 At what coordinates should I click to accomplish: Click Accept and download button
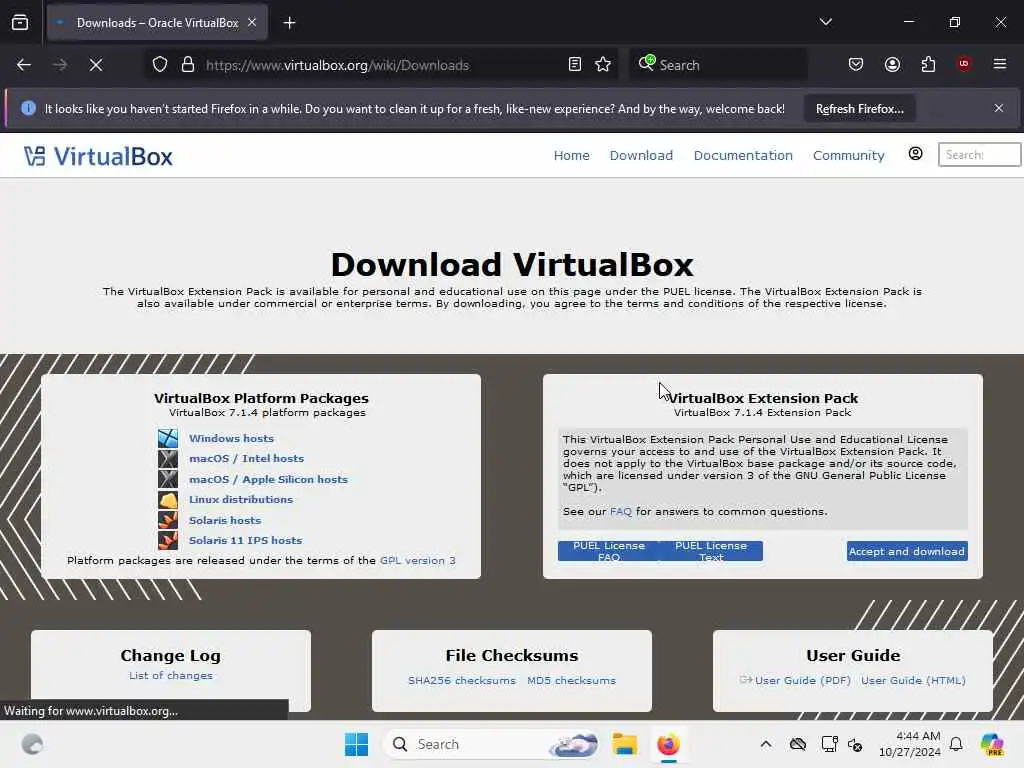tap(906, 551)
